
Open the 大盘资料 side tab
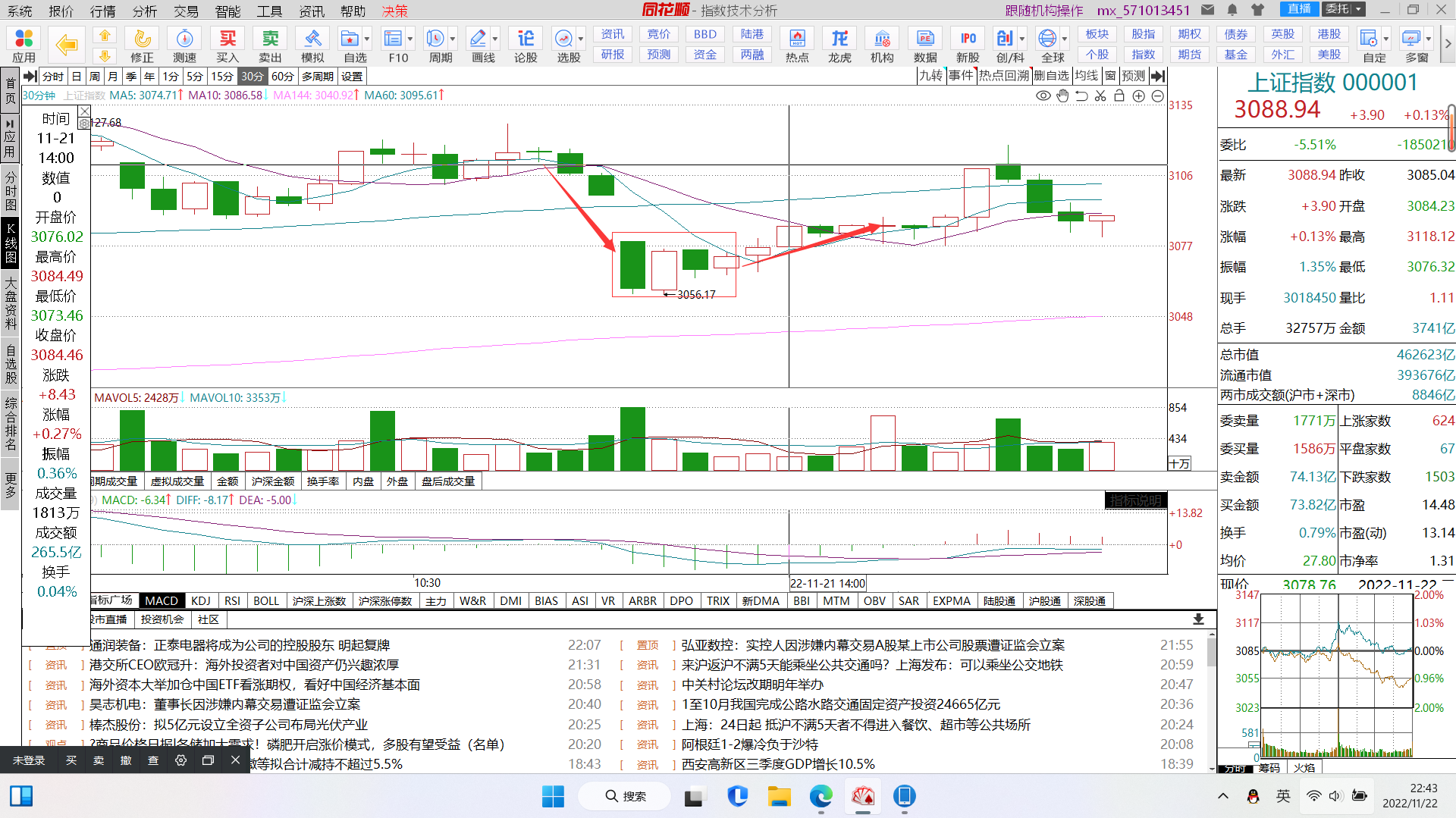pos(11,304)
